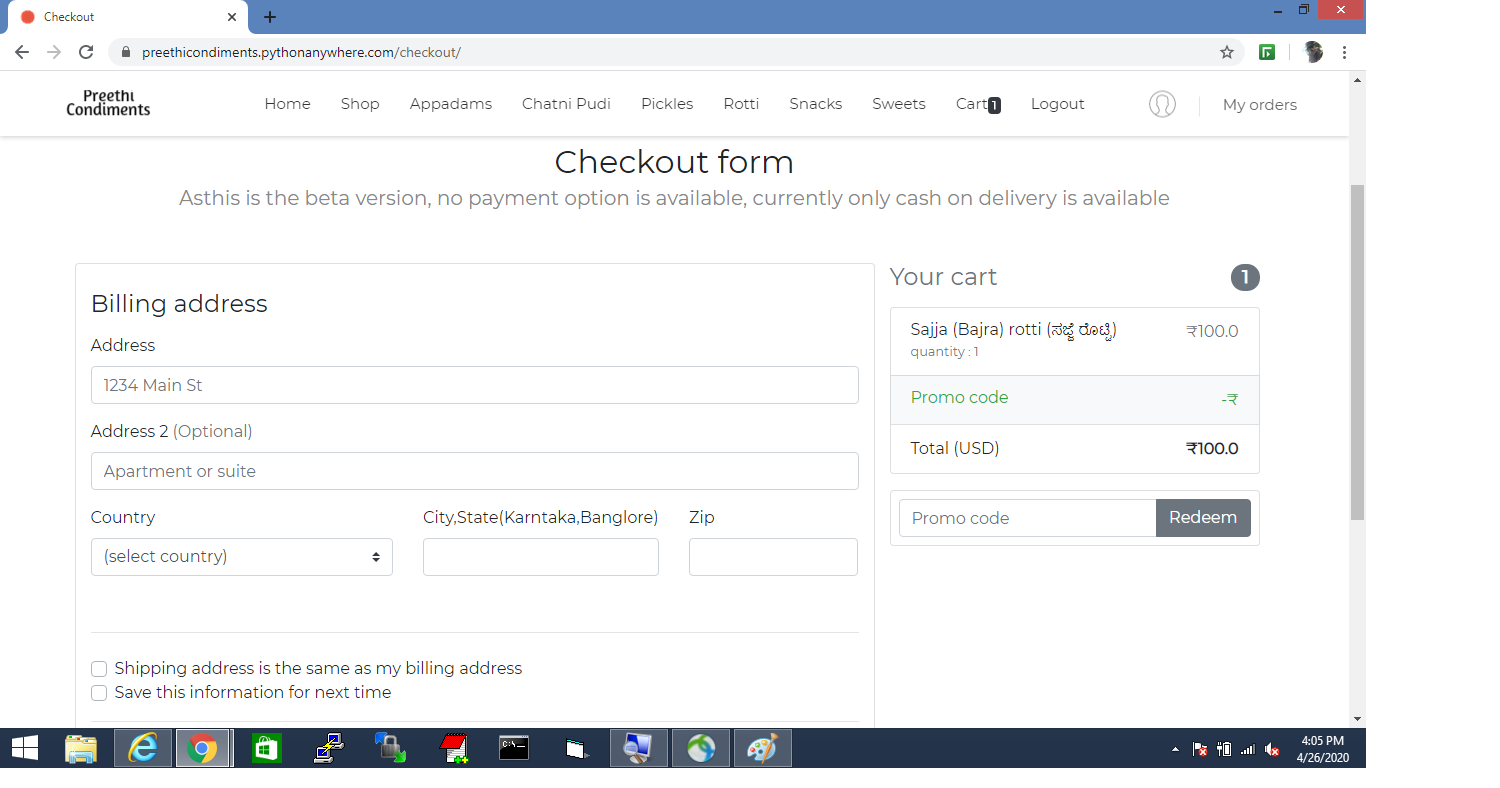
Task: Click the Chrome profile avatar
Action: pyautogui.click(x=1312, y=51)
